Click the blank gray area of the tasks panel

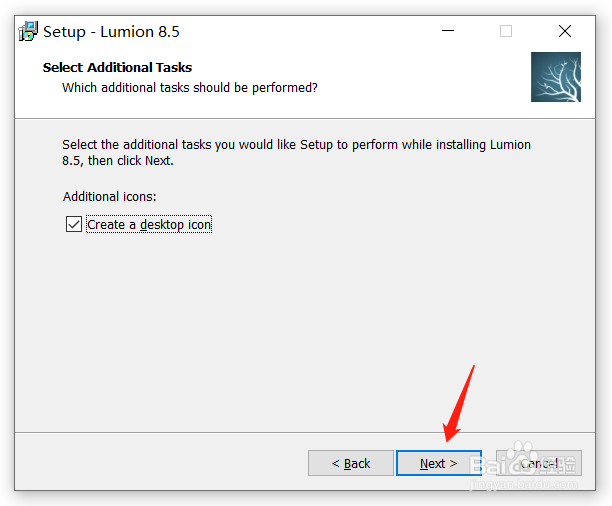tap(304, 332)
